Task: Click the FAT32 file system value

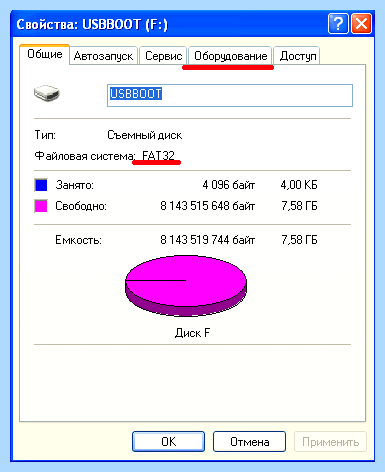Action: coord(158,156)
